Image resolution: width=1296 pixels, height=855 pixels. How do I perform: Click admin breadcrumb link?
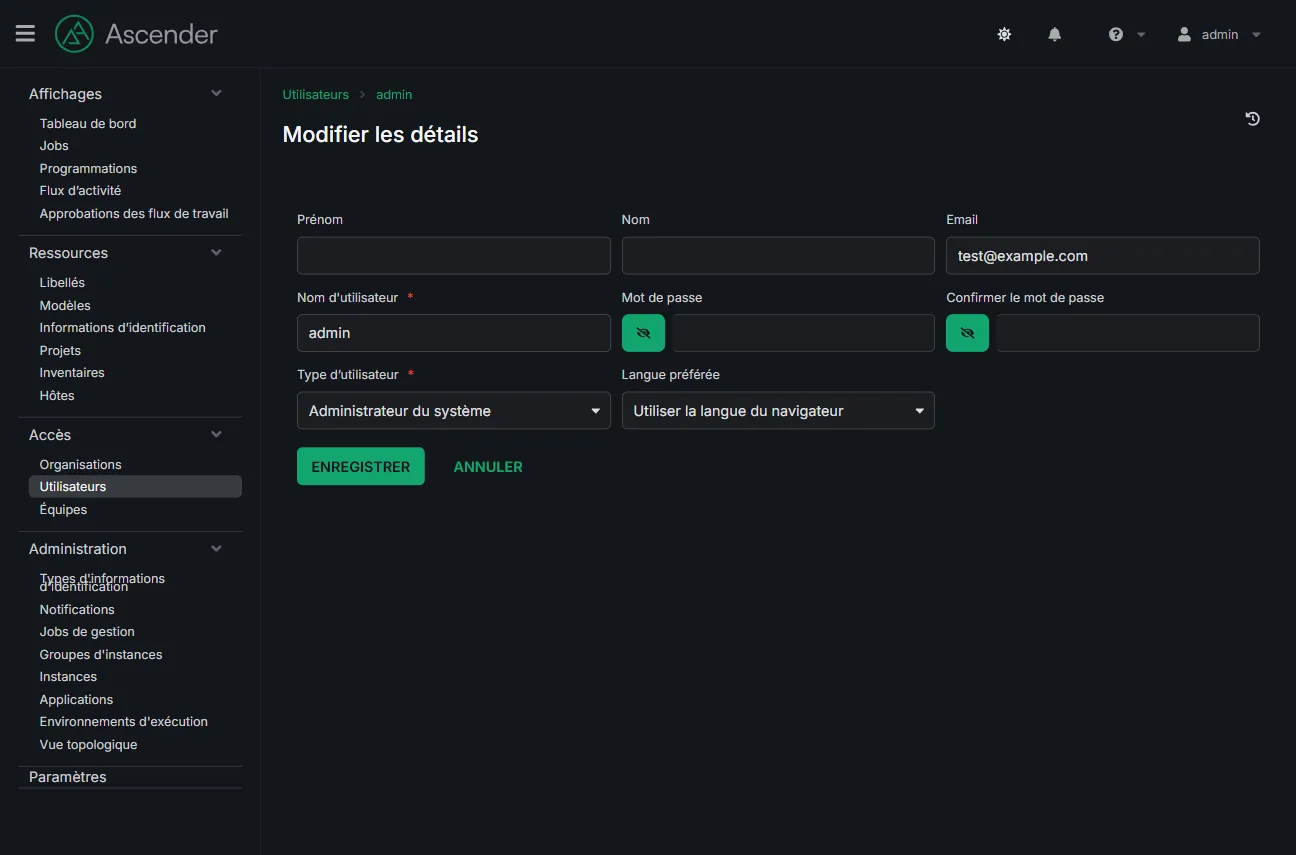[x=394, y=94]
